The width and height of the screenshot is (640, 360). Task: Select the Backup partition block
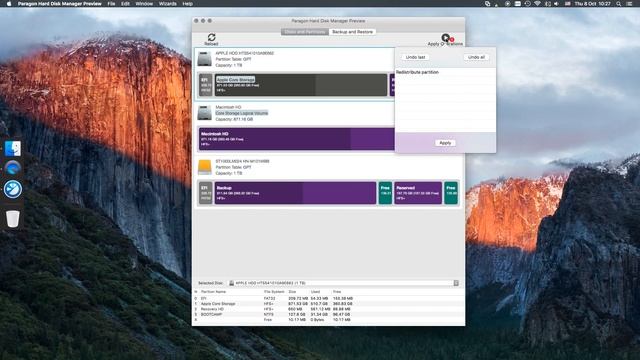pos(296,193)
